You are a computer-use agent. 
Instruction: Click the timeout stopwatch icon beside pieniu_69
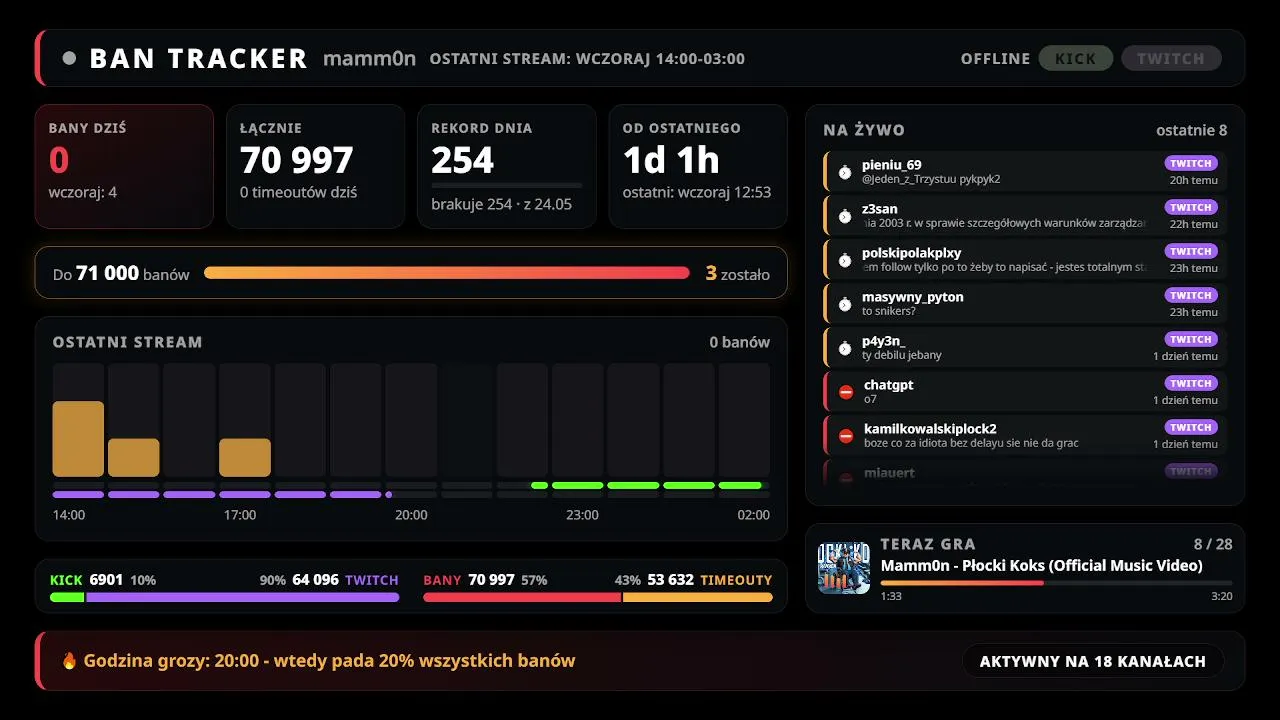click(845, 172)
